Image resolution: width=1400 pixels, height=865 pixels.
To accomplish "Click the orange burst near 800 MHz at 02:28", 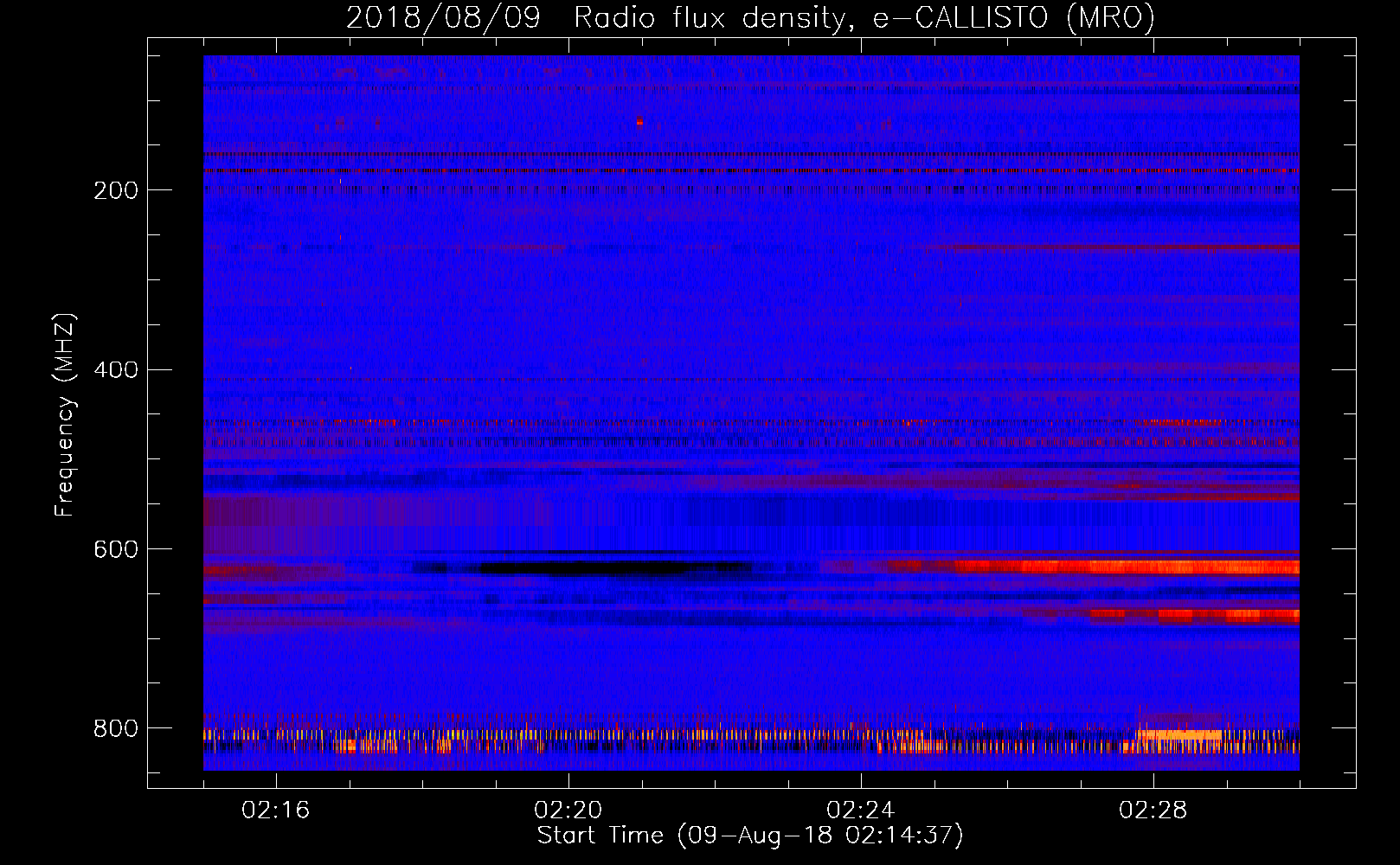I will (1178, 736).
